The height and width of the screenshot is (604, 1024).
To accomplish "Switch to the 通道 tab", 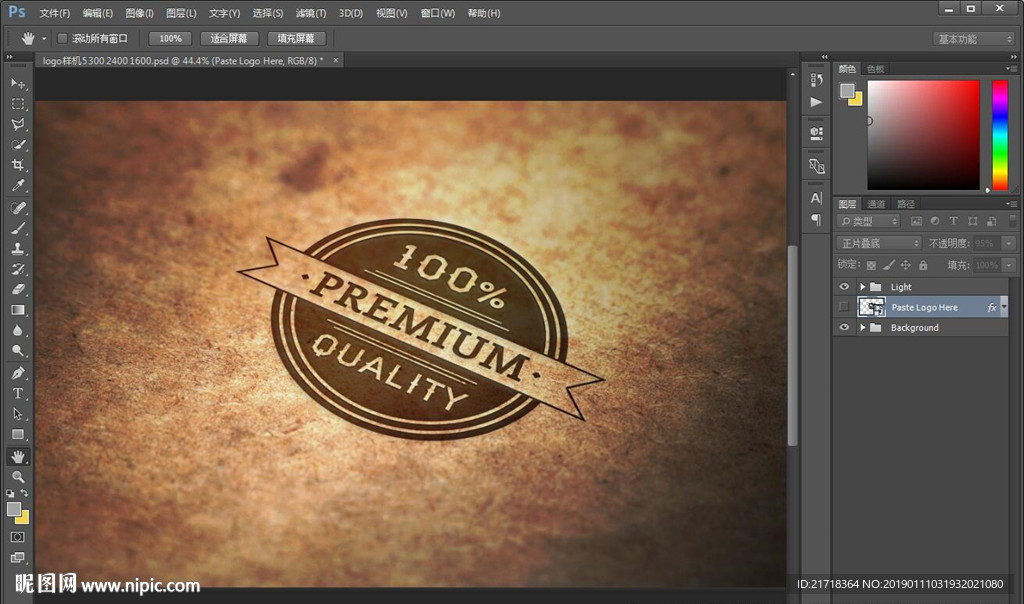I will tap(876, 204).
